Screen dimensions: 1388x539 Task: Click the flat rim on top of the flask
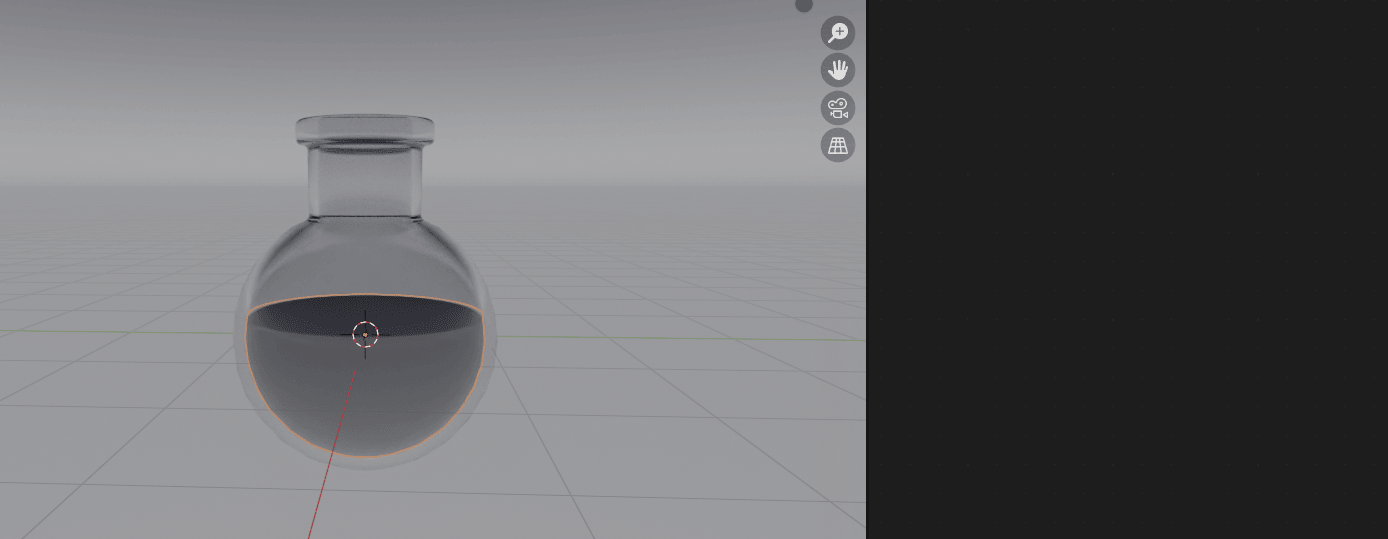click(x=365, y=128)
